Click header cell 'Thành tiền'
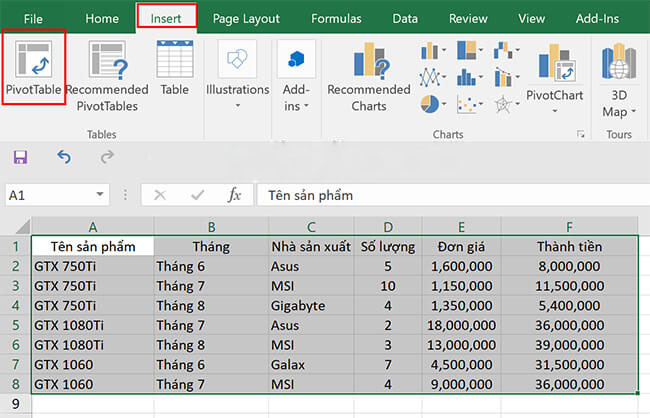Viewport: 650px width, 418px height. tap(570, 246)
